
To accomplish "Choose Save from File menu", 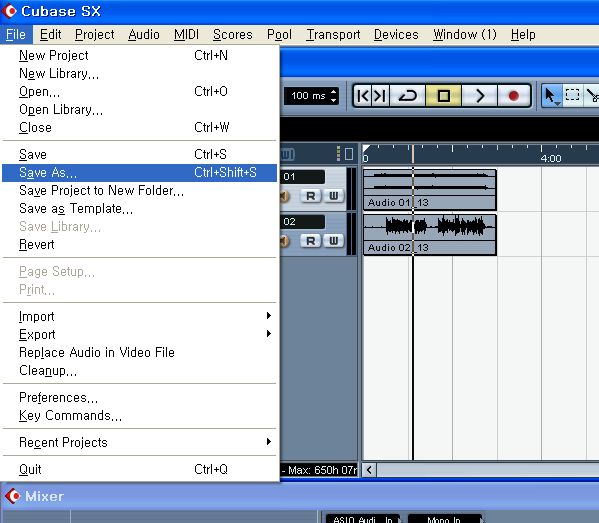I will 139,154.
